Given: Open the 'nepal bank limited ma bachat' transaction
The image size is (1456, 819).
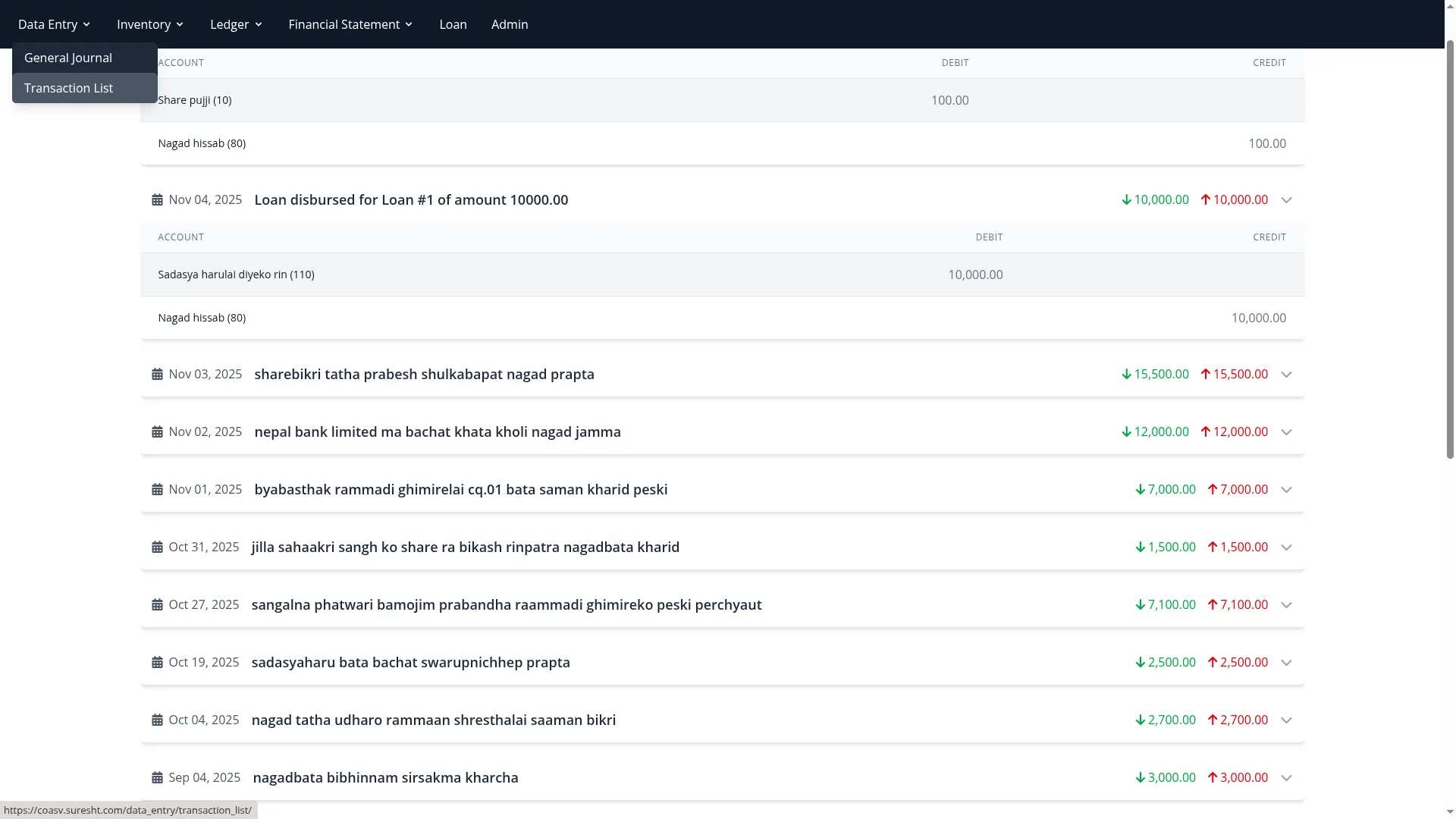Looking at the screenshot, I should point(438,431).
